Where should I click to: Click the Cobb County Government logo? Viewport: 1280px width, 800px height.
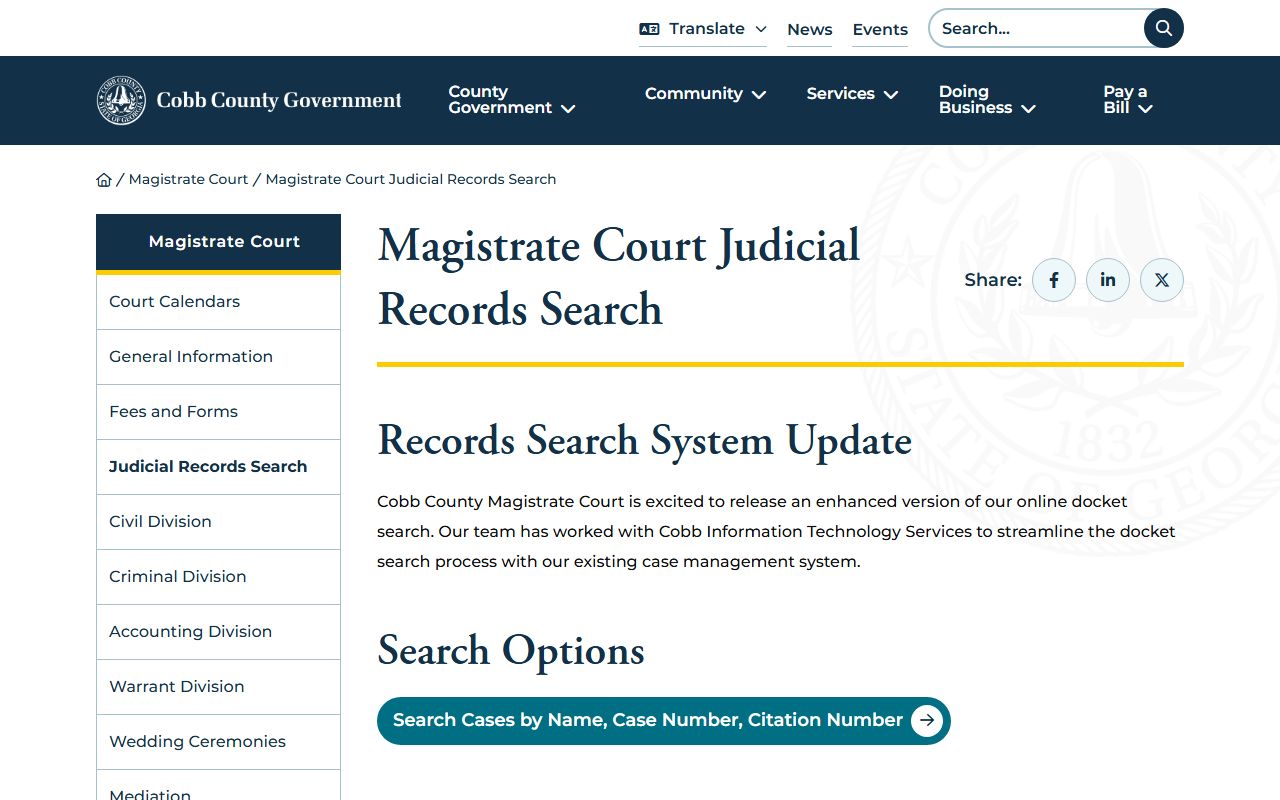tap(249, 100)
